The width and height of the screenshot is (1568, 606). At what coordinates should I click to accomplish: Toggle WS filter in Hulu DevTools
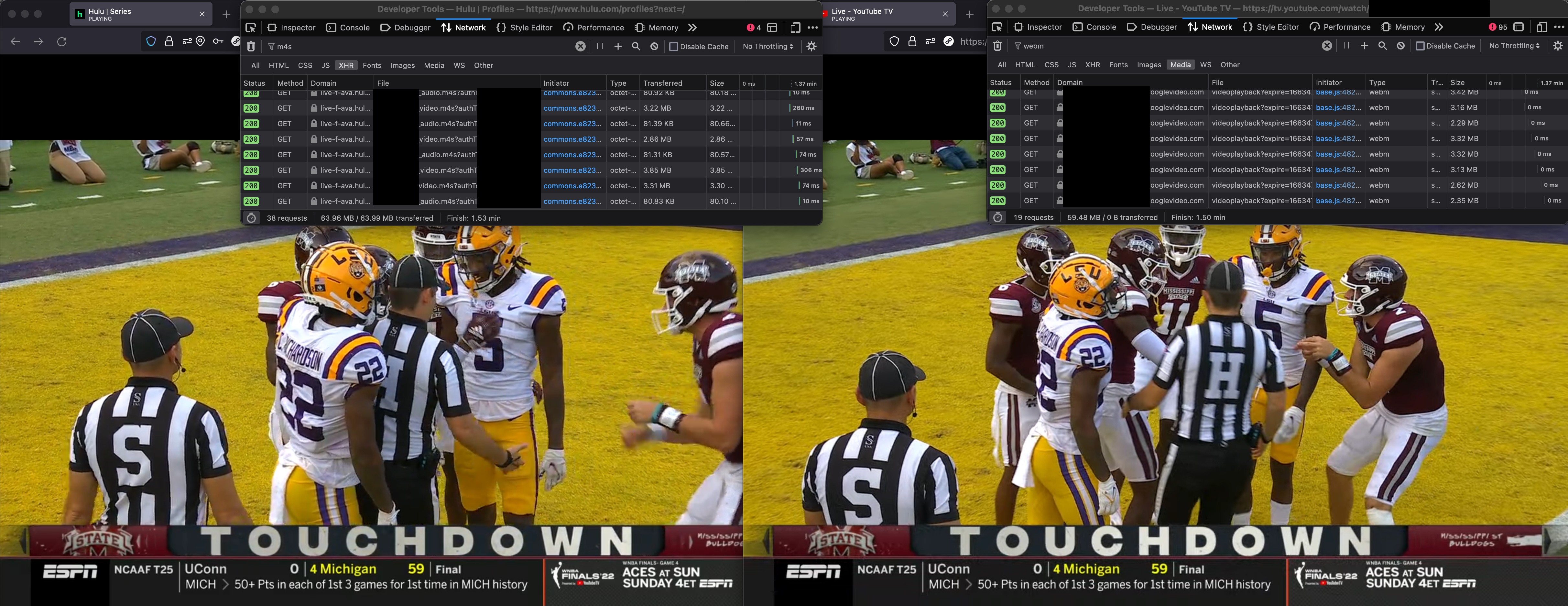click(x=459, y=65)
